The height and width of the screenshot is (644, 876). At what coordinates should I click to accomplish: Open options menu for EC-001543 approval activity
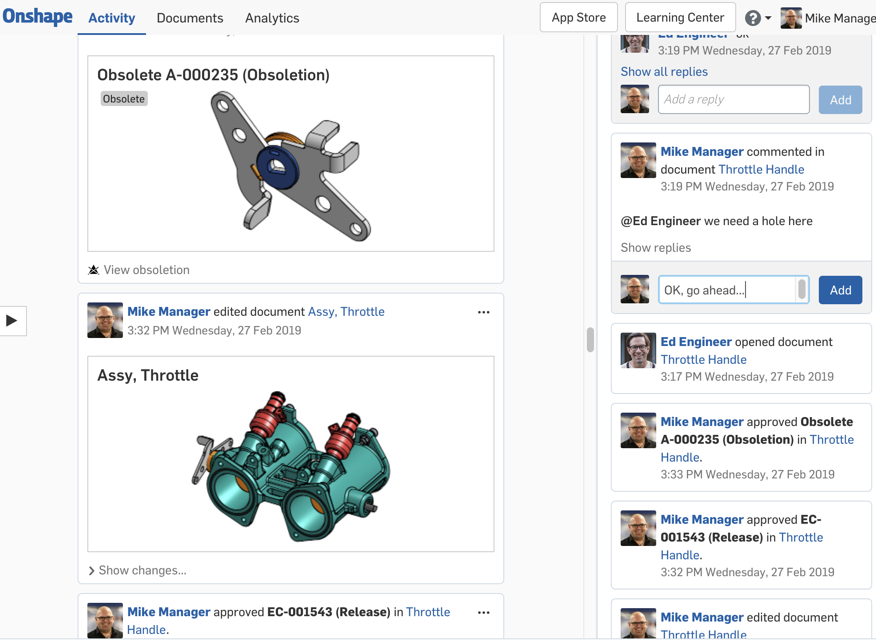484,612
